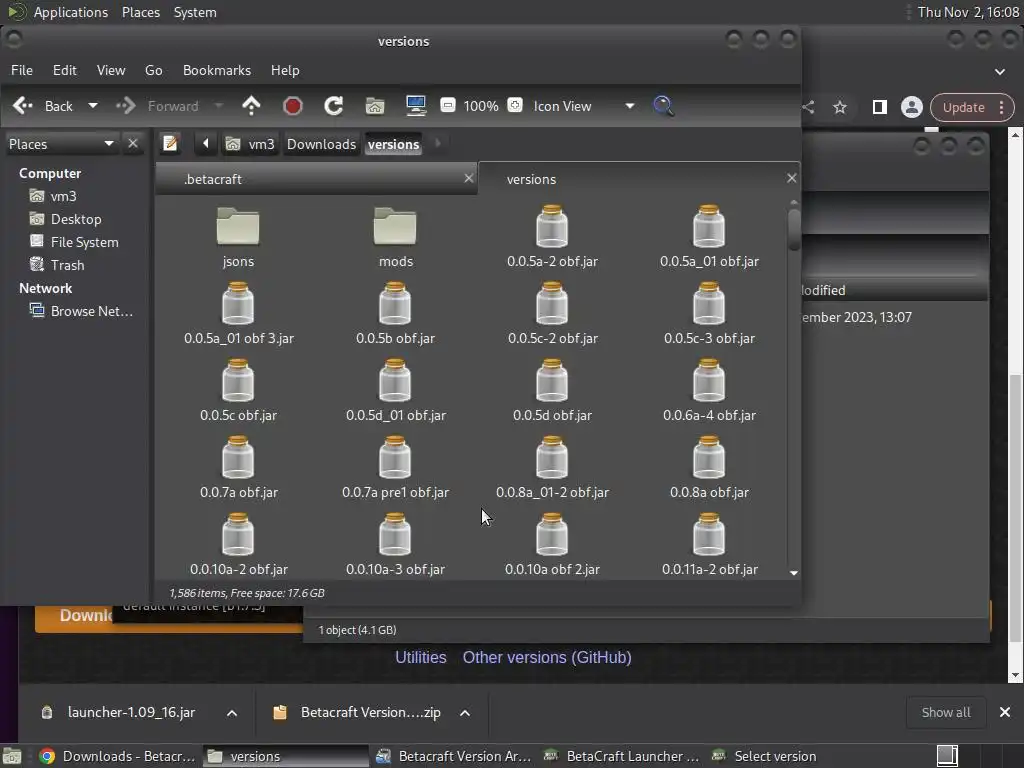Viewport: 1024px width, 768px height.
Task: Zoom out with the minus icon
Action: (448, 105)
